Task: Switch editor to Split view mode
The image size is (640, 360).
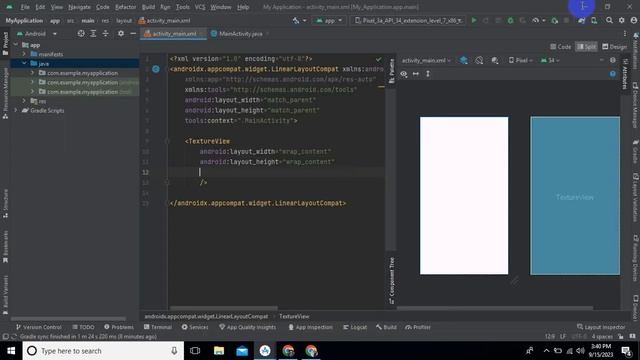Action: point(586,47)
